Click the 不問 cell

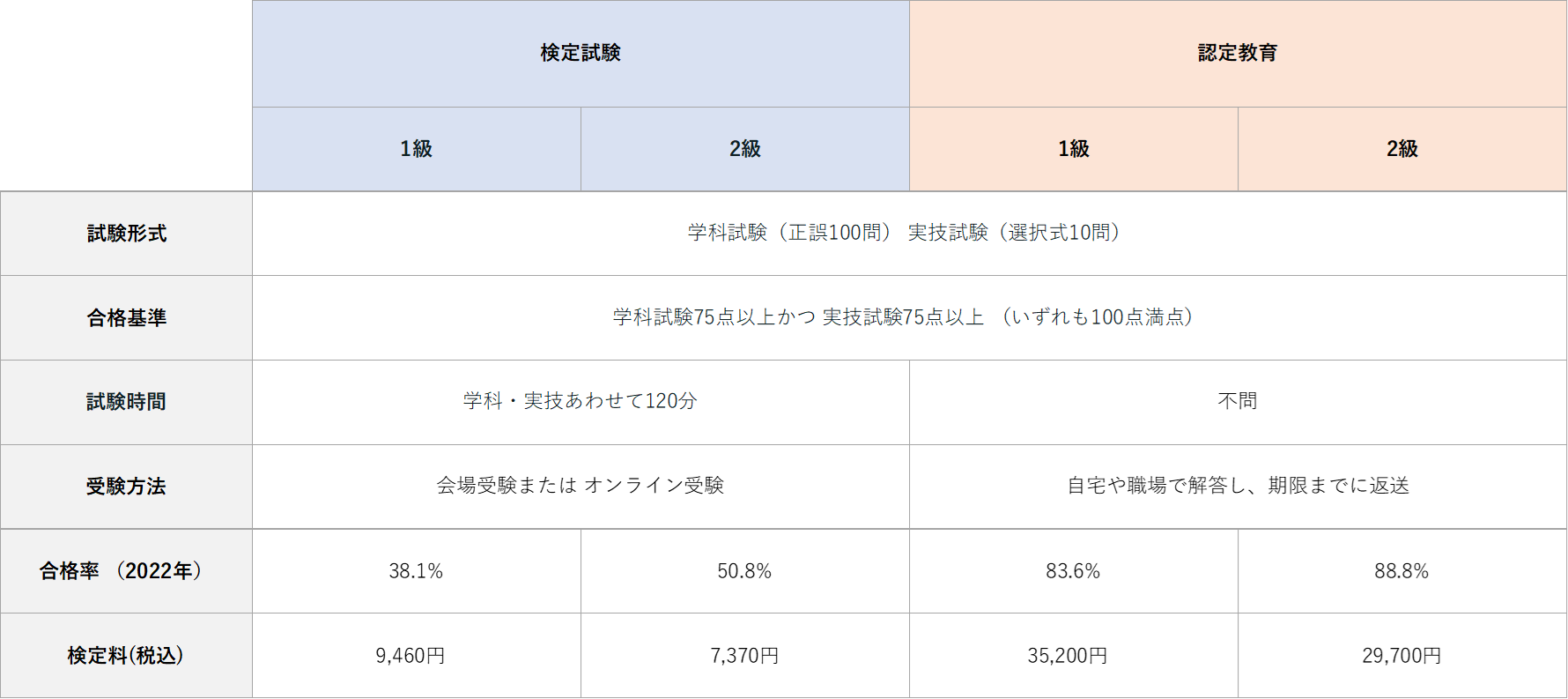1238,402
